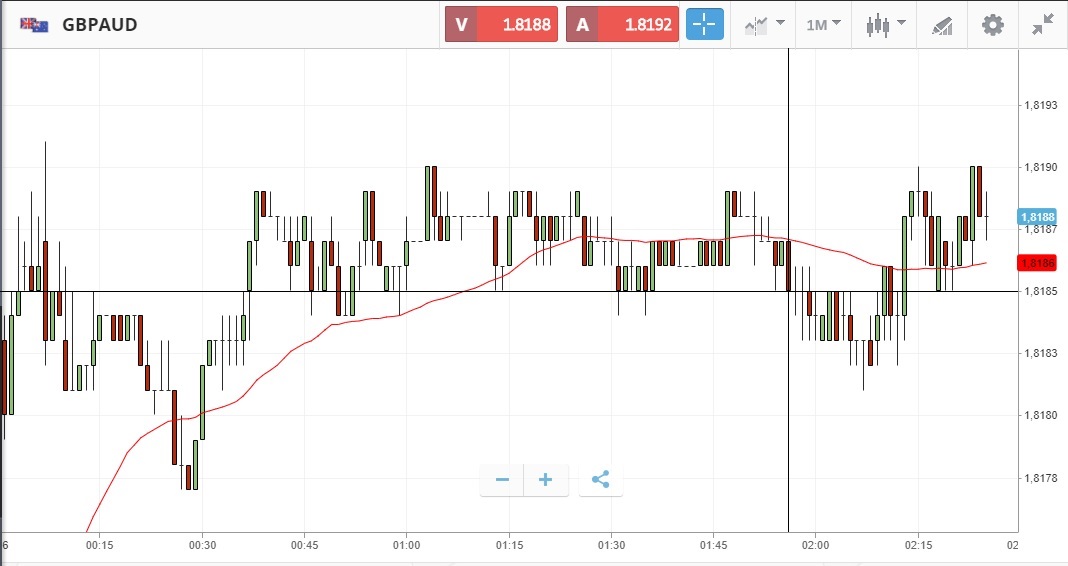
Task: Click the 00:30 time axis label
Action: coord(202,545)
